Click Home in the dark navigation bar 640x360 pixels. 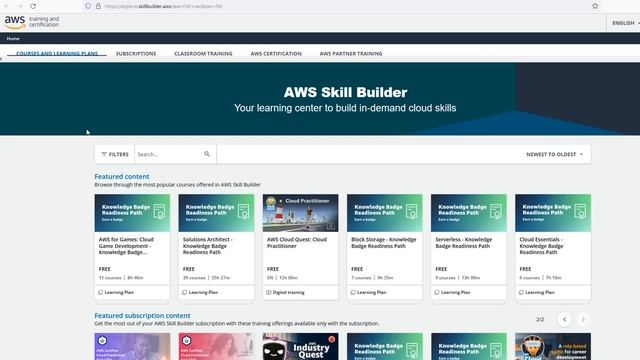point(13,38)
